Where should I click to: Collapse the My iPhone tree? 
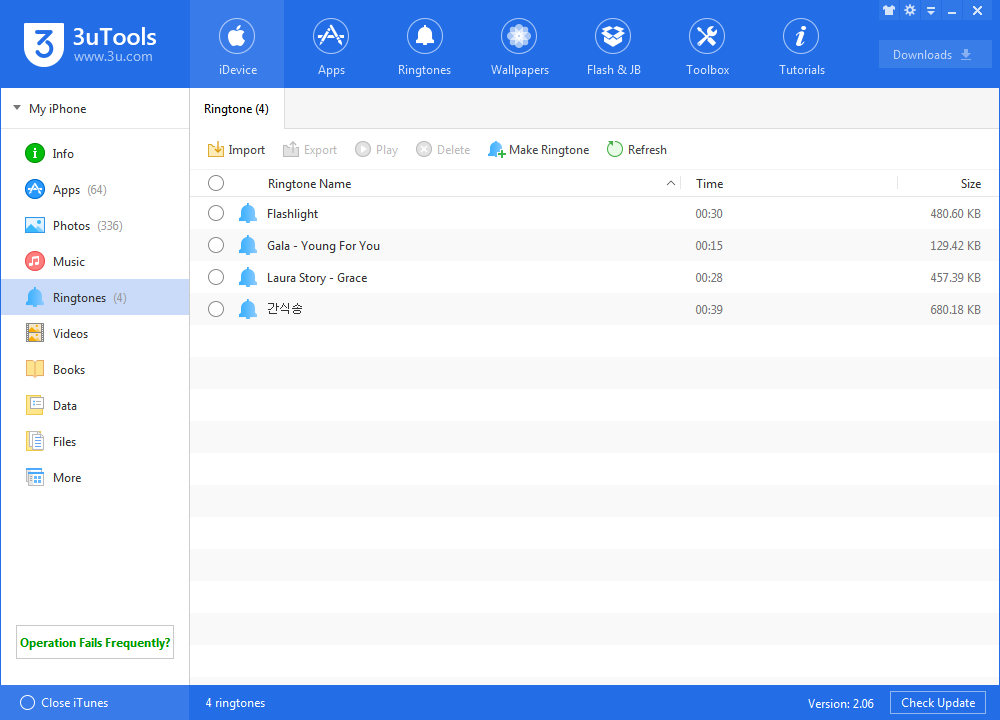[x=17, y=108]
